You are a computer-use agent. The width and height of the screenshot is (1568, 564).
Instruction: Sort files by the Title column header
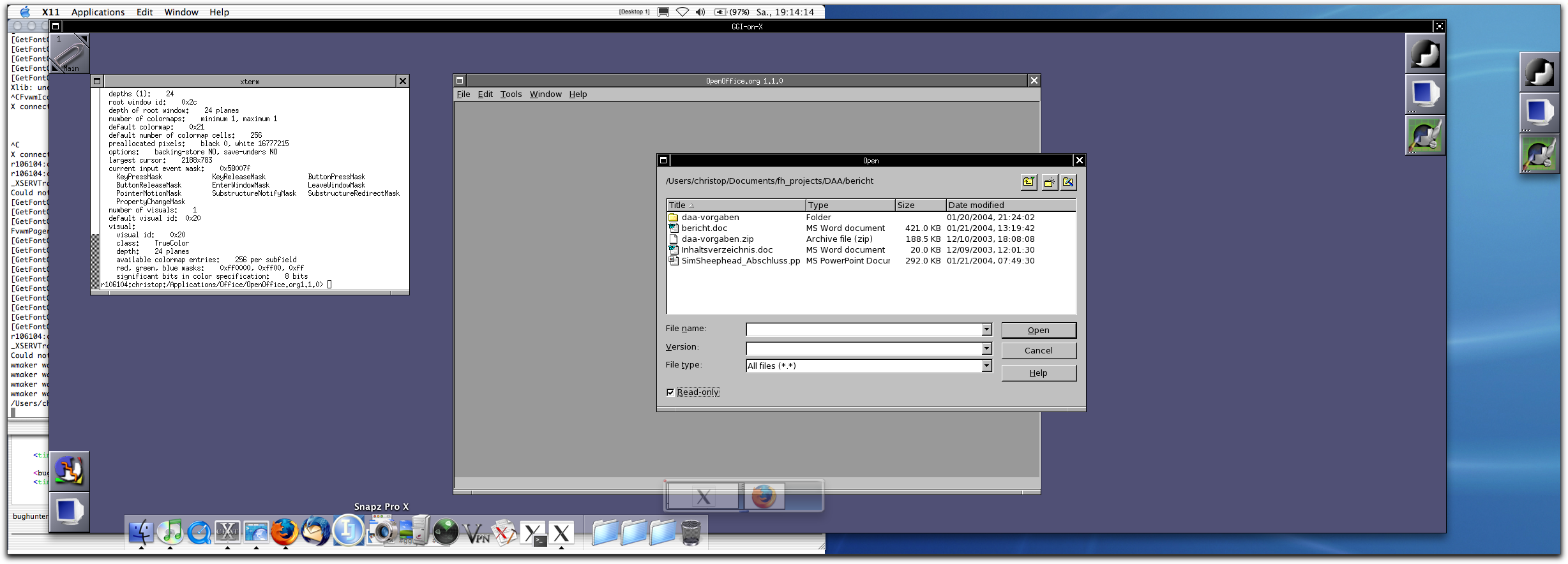pos(736,205)
